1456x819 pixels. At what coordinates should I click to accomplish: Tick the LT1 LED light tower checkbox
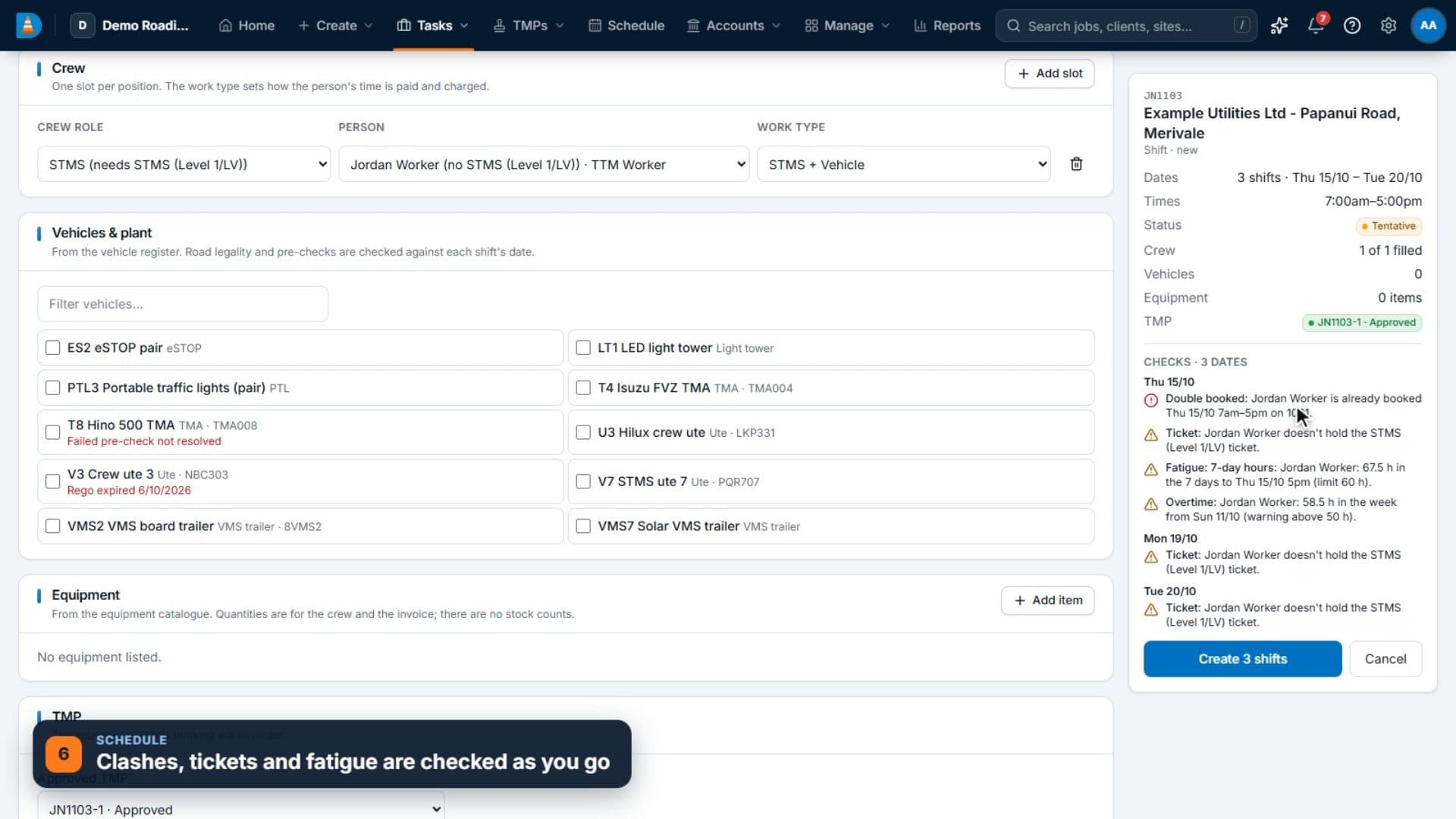point(583,347)
